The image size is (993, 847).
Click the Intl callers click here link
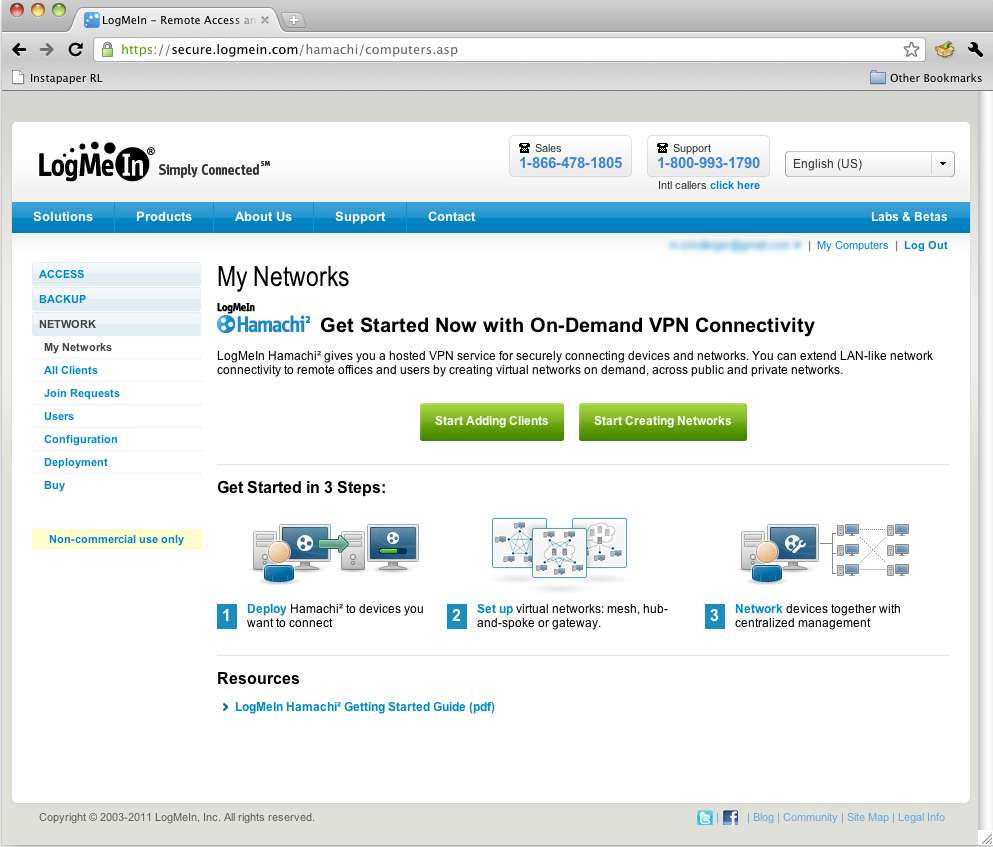[735, 185]
